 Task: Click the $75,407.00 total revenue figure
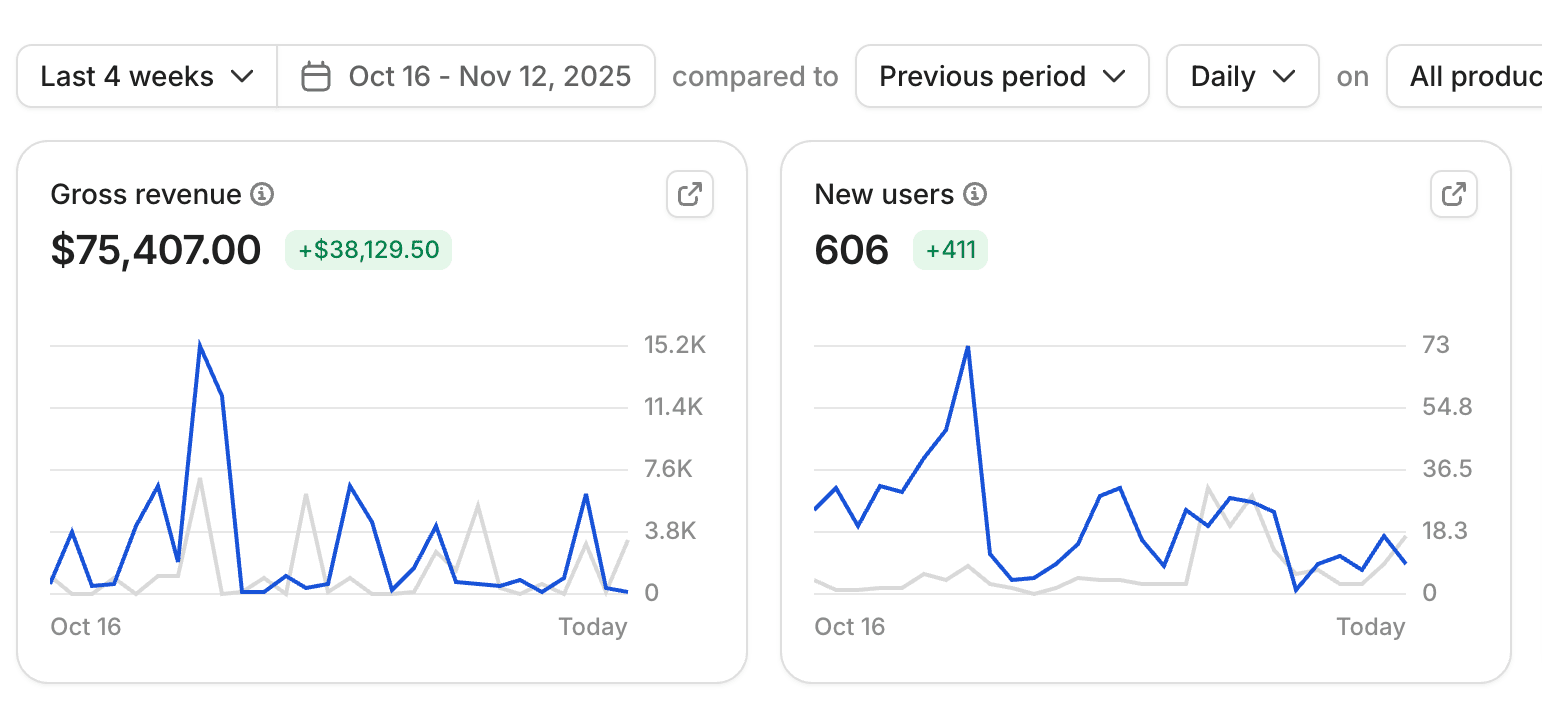point(156,250)
